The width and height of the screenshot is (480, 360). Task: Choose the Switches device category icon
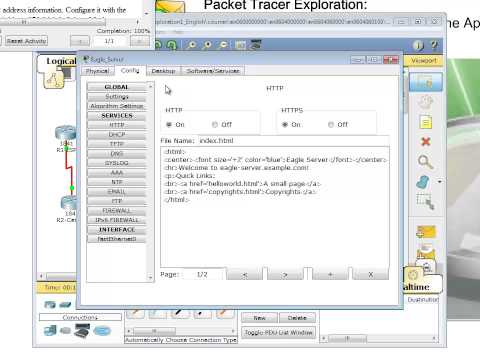65,304
